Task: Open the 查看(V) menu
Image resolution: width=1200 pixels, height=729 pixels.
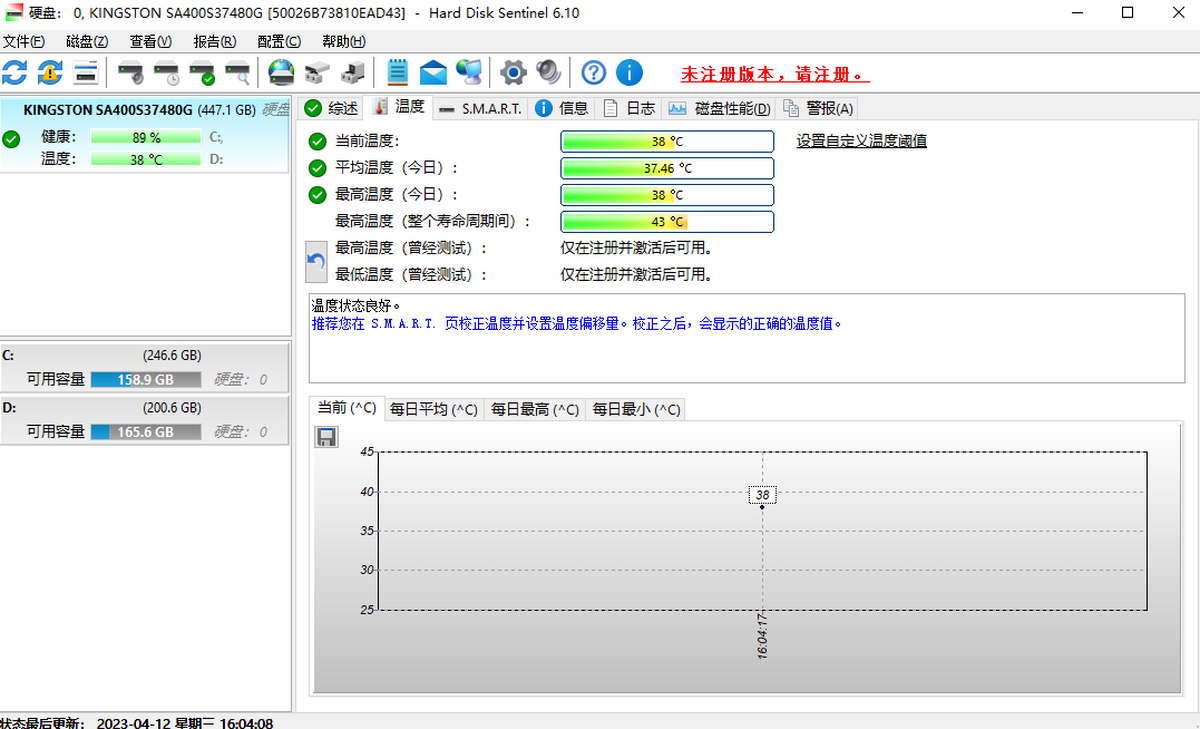Action: coord(151,41)
